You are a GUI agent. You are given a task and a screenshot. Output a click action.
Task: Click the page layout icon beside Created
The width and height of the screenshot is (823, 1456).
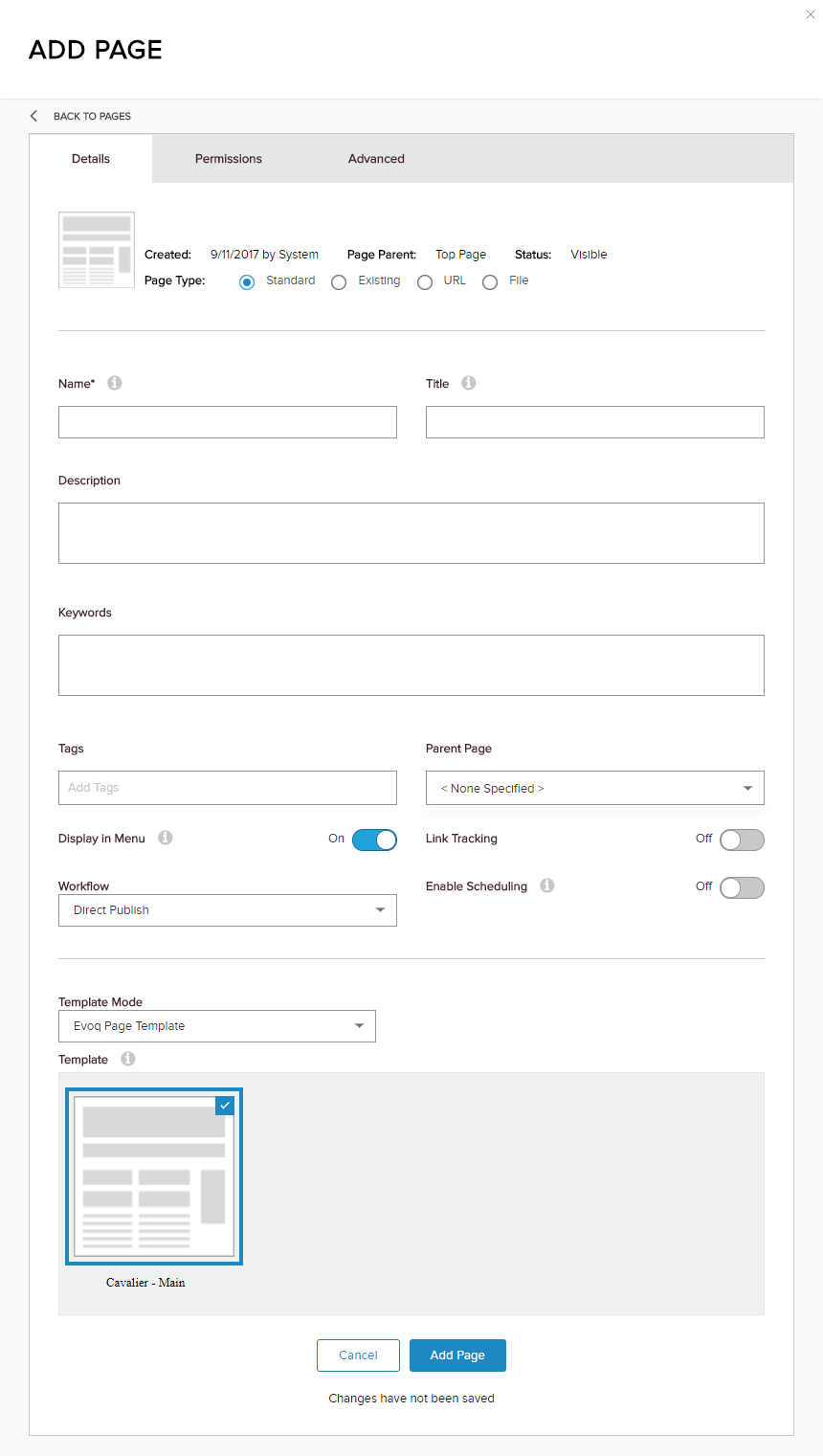(97, 250)
